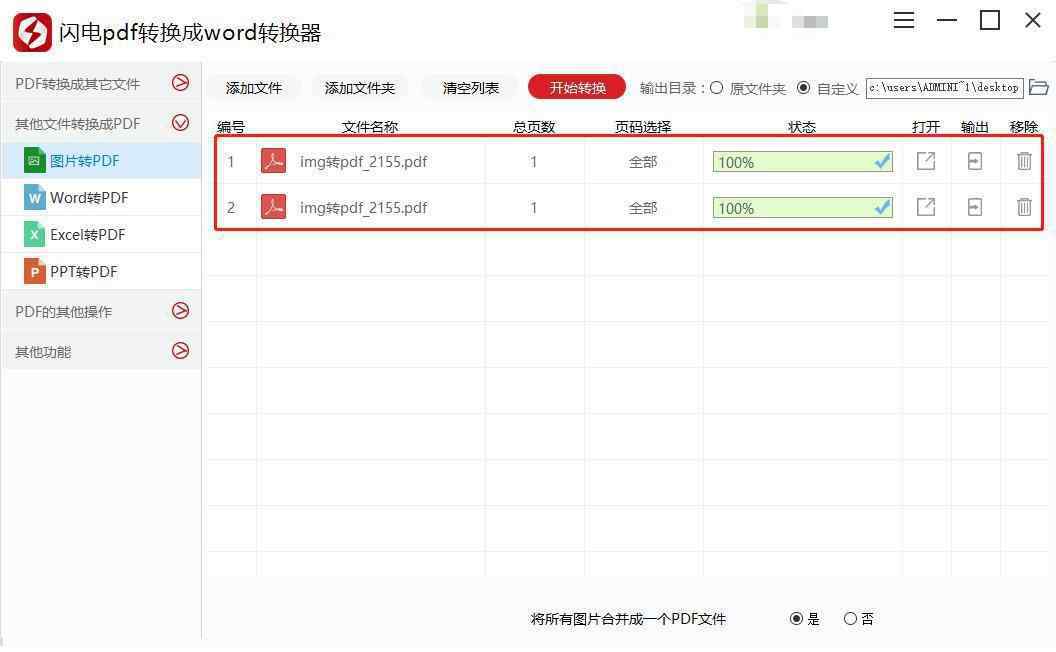The height and width of the screenshot is (652, 1056).
Task: Remove row 2 with trash icon
Action: point(1024,207)
